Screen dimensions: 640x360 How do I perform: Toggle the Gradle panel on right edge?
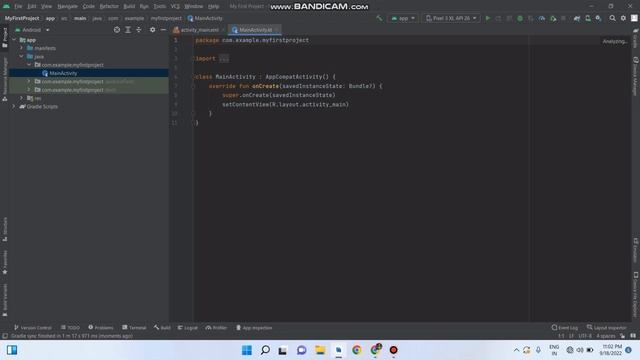(x=636, y=38)
